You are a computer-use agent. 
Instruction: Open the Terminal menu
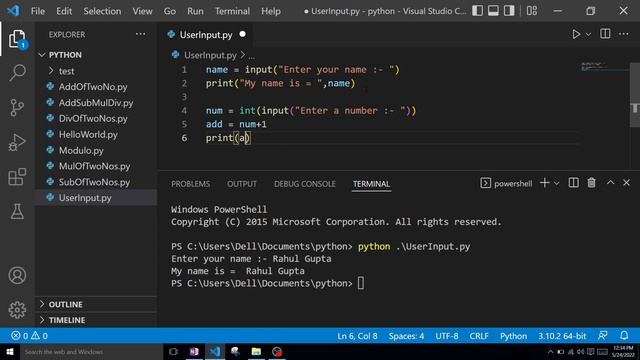pyautogui.click(x=232, y=11)
